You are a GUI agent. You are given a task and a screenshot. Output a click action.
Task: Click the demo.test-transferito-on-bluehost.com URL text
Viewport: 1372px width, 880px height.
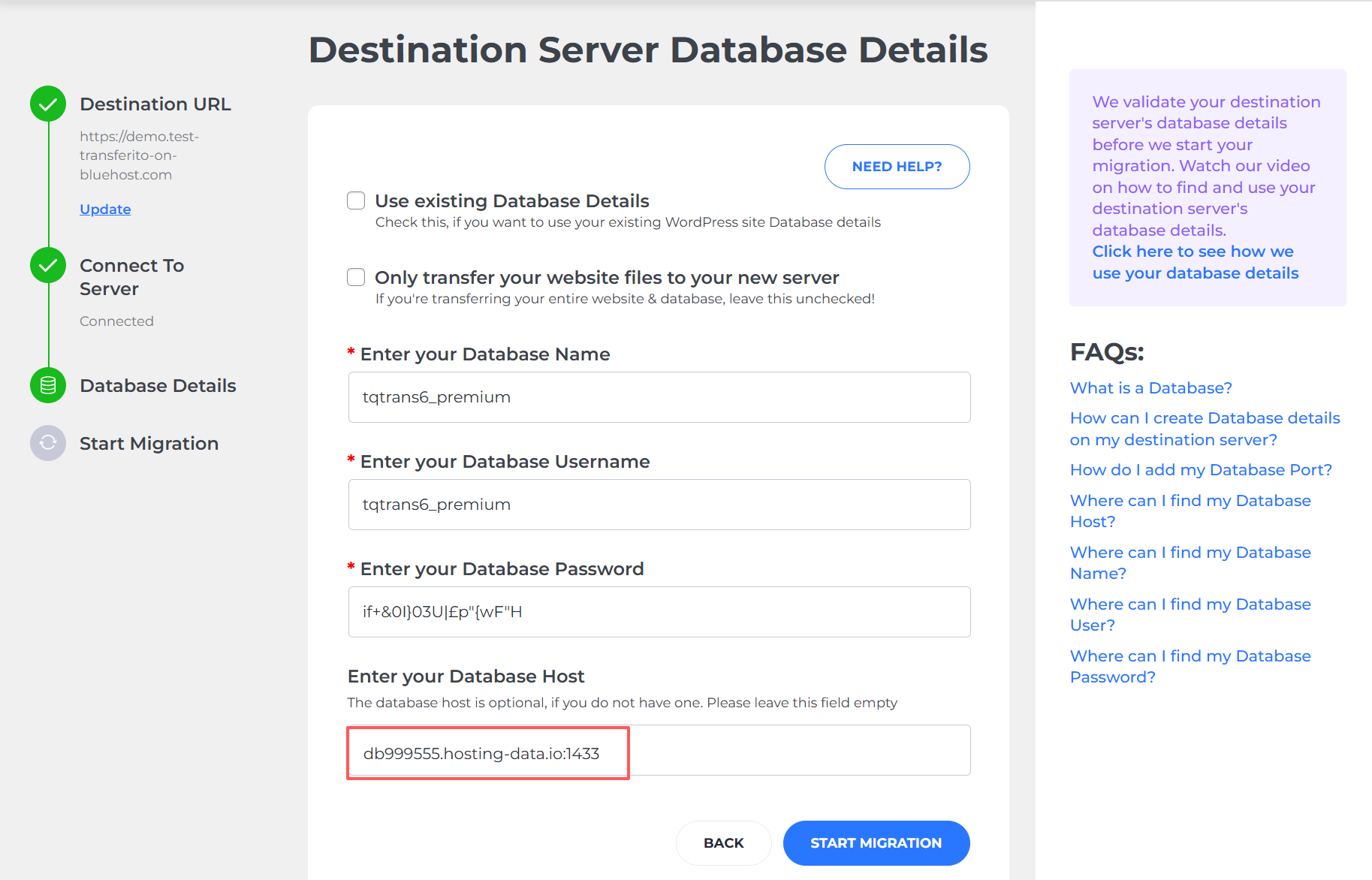pyautogui.click(x=139, y=155)
